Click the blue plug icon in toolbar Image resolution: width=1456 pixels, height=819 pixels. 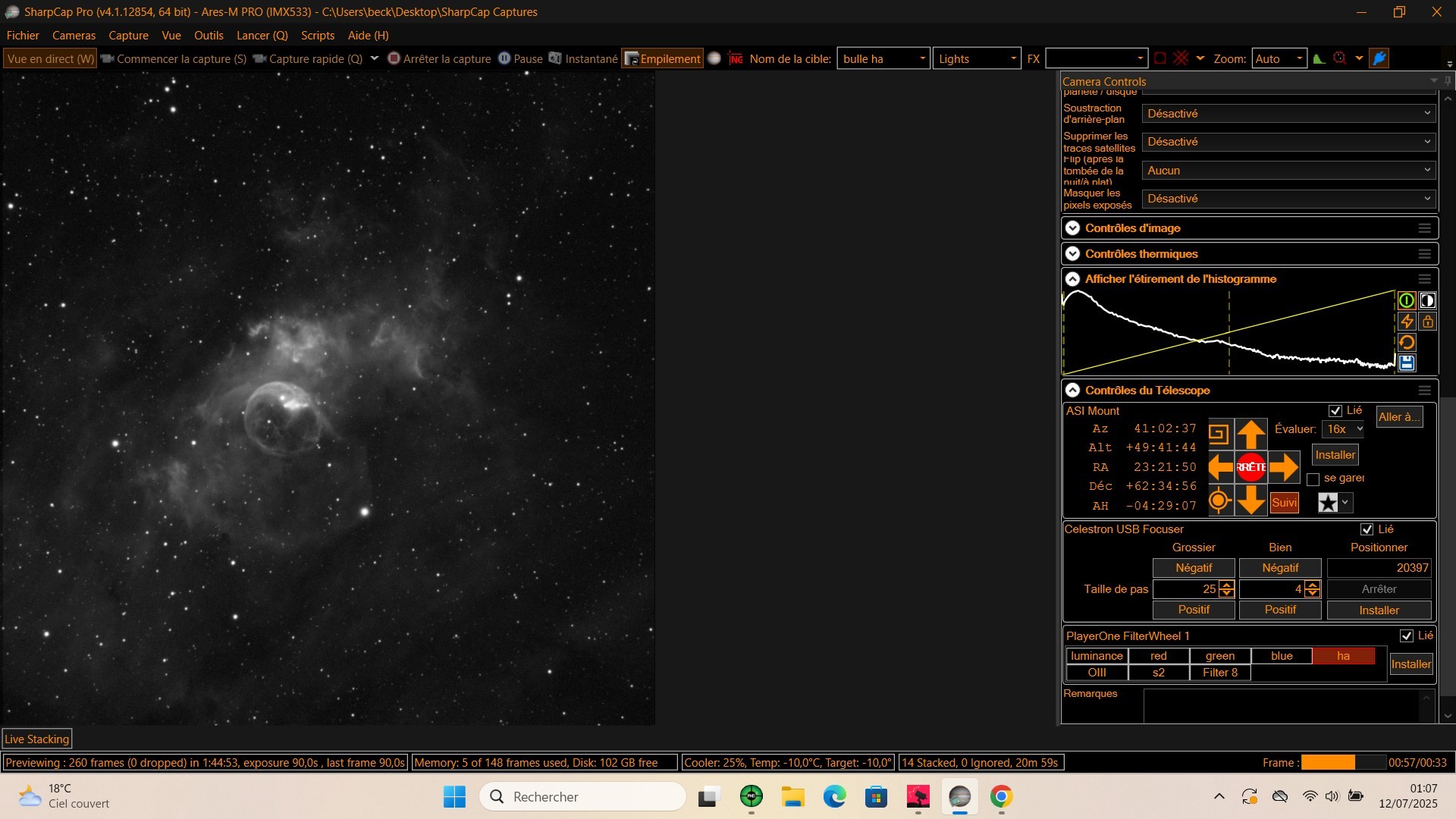1379,58
